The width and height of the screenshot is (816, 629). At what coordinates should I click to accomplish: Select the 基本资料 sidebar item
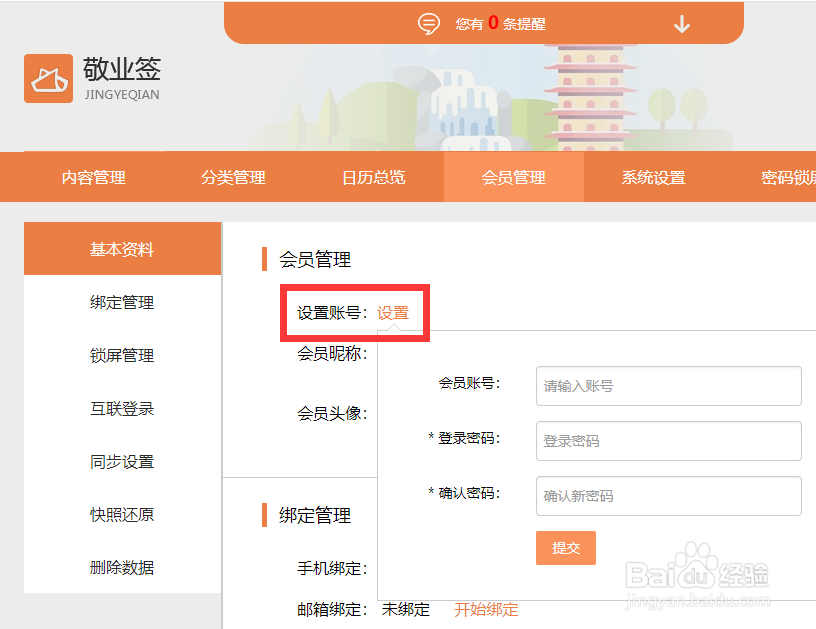(121, 249)
